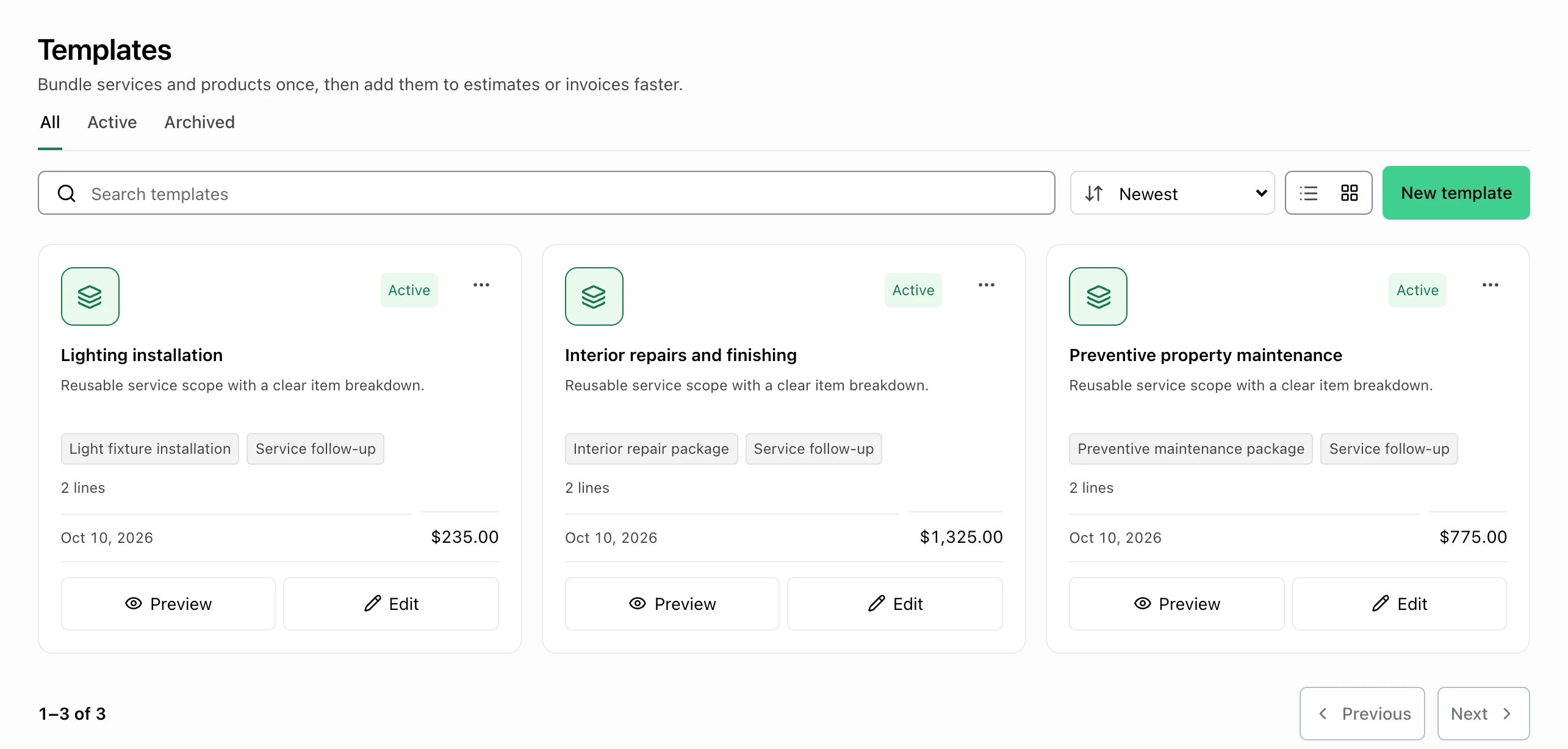Open the Newest sort dropdown

pyautogui.click(x=1172, y=193)
